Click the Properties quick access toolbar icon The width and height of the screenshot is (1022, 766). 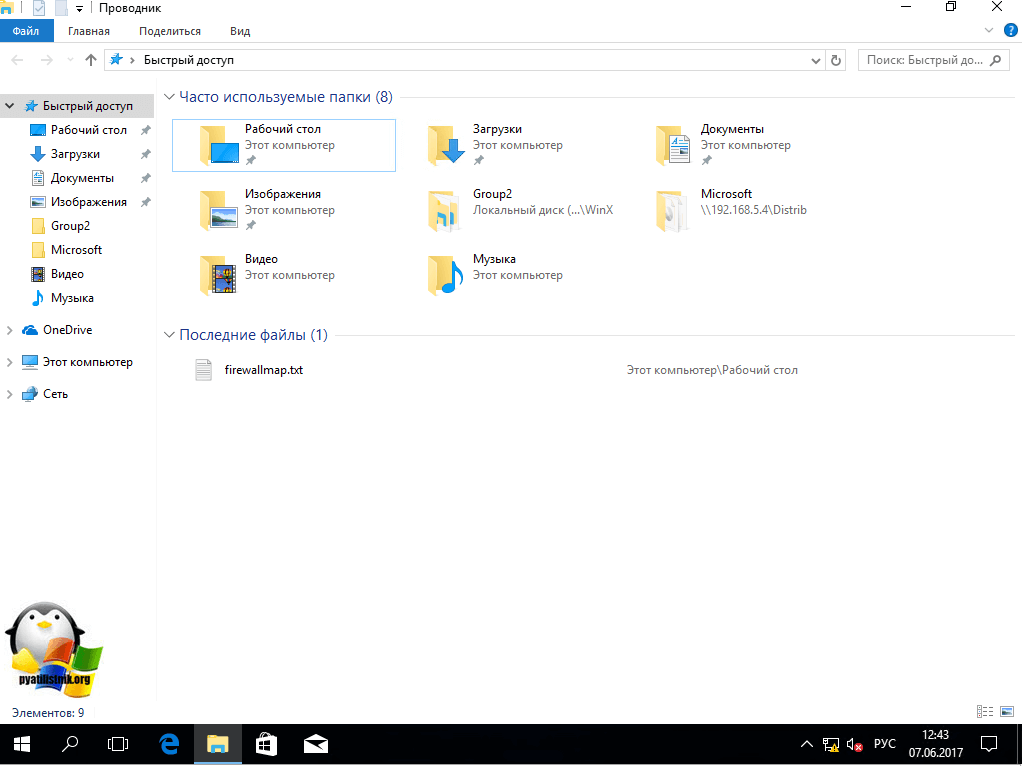pyautogui.click(x=38, y=8)
